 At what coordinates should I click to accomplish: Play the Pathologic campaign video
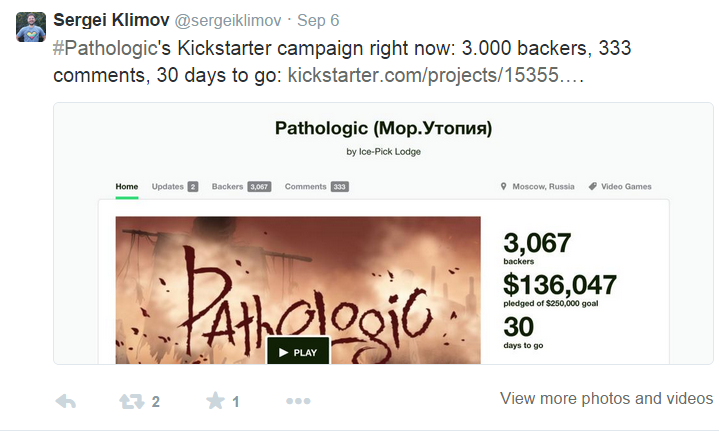click(x=297, y=352)
